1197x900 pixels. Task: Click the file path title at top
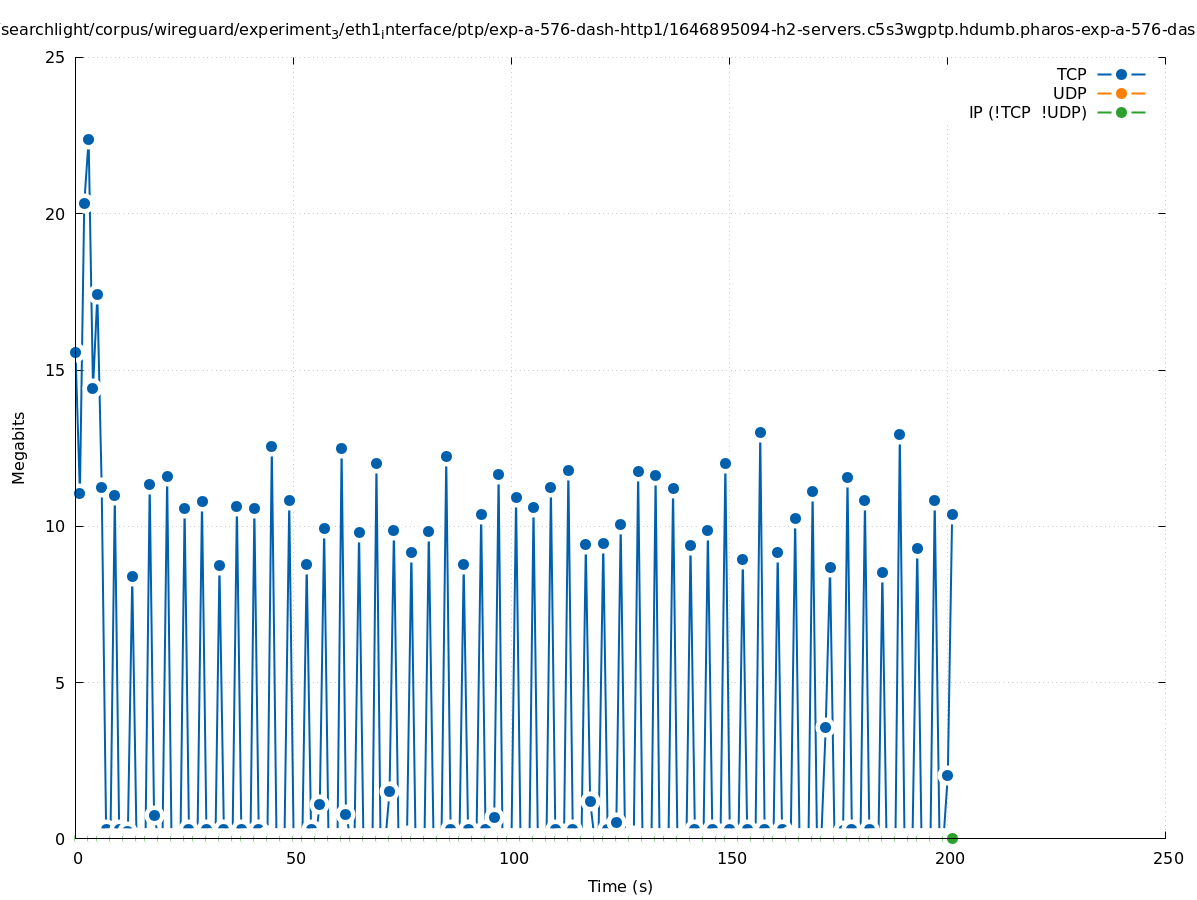click(598, 30)
